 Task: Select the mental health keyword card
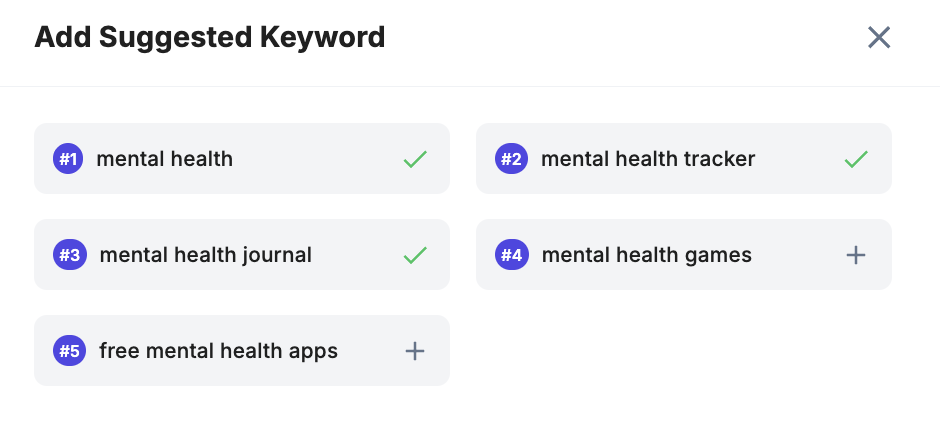coord(300,159)
